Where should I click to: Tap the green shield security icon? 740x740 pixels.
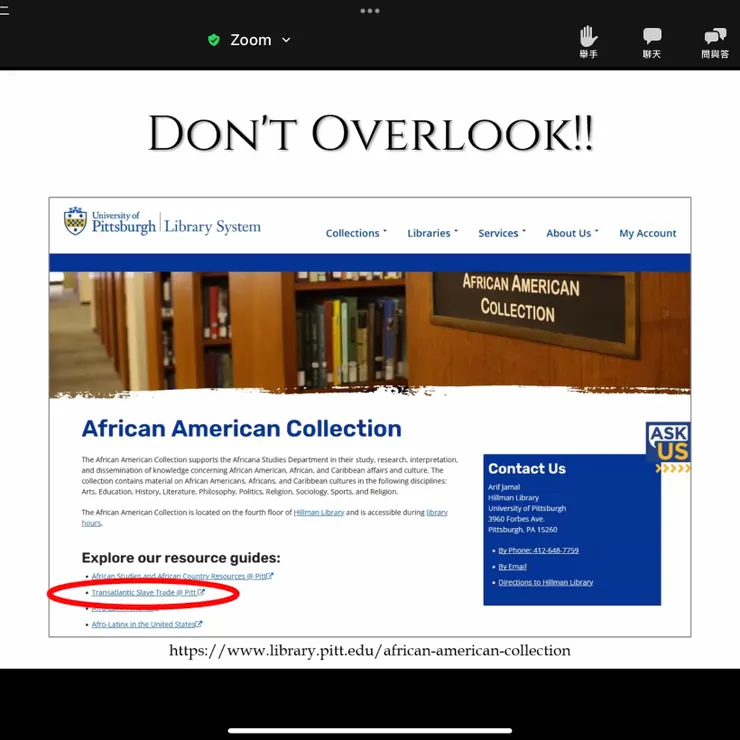coord(214,40)
